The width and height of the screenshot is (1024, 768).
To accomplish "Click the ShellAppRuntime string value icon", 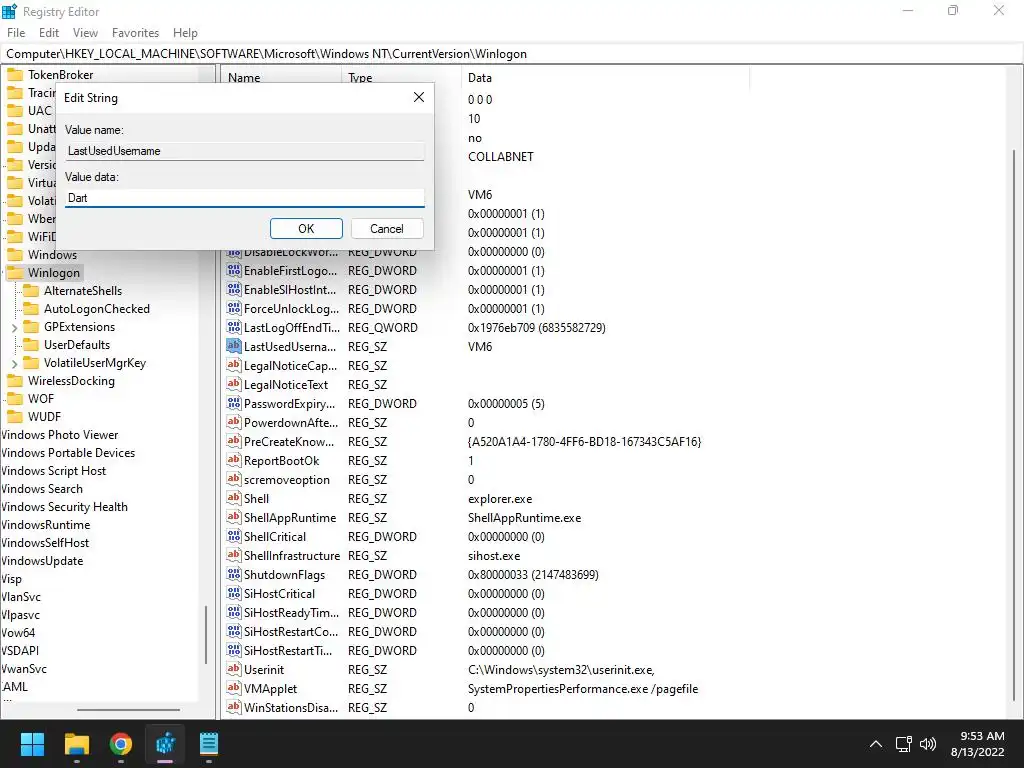I will tap(234, 517).
